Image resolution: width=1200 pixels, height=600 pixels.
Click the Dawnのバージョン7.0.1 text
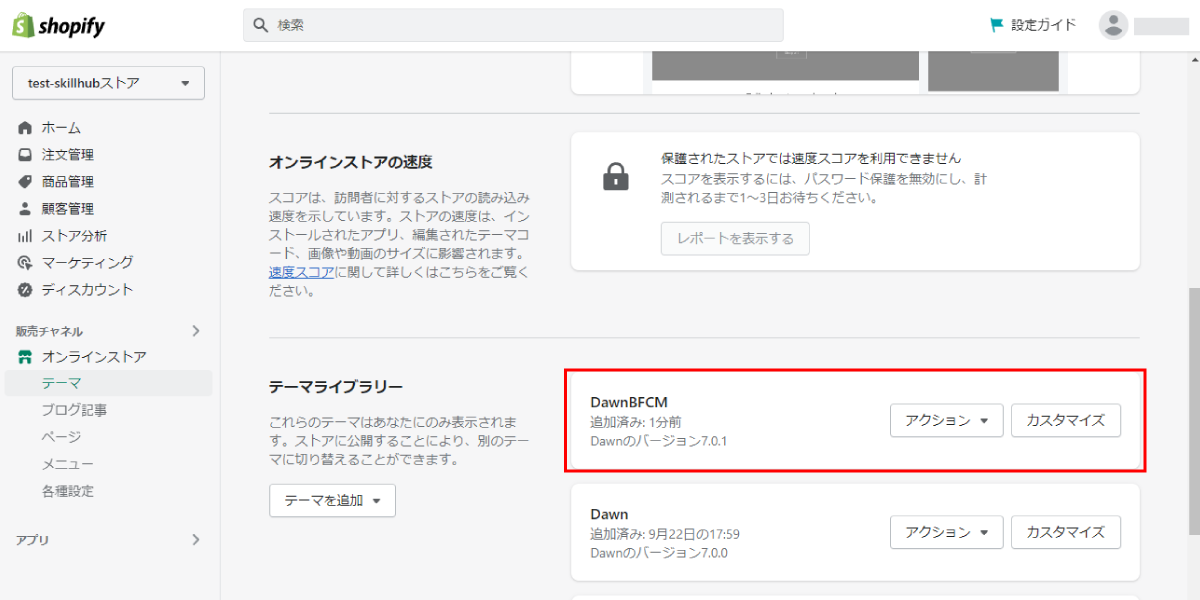pos(658,440)
